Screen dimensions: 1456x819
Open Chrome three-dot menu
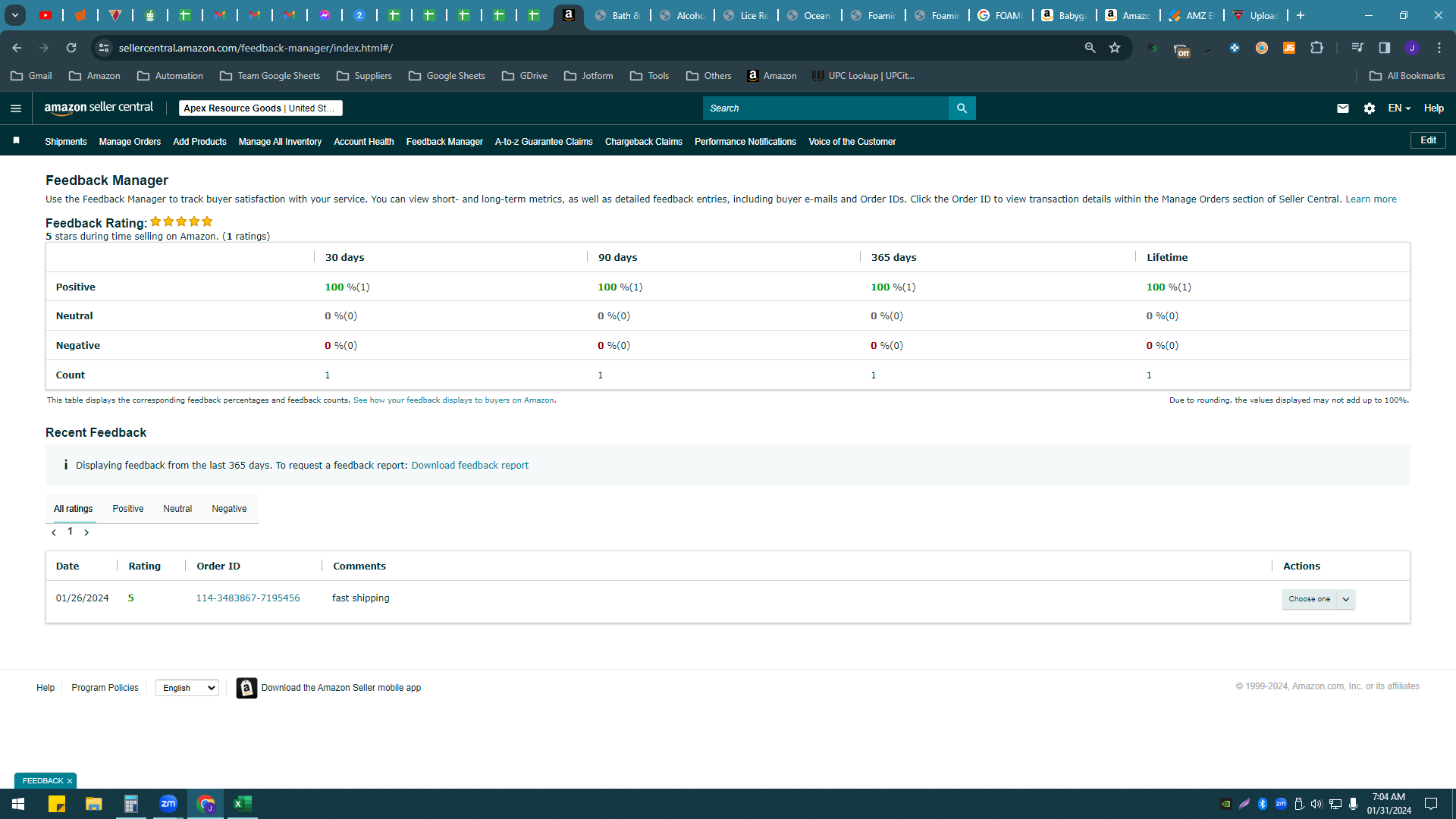(1439, 48)
